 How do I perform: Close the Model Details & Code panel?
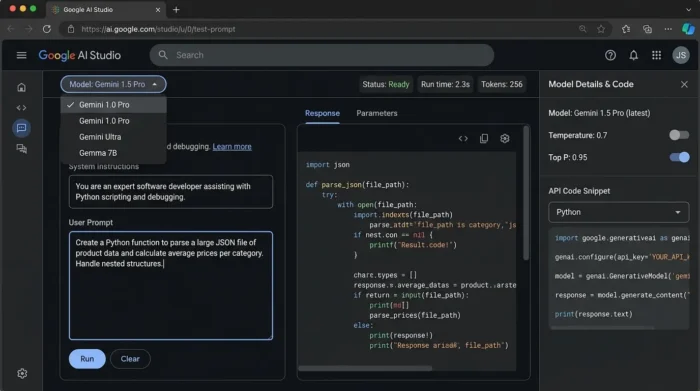click(x=684, y=84)
